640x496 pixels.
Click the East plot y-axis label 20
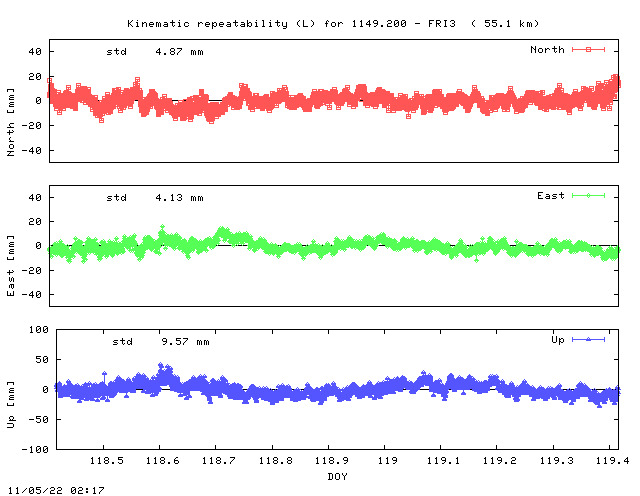(x=35, y=222)
